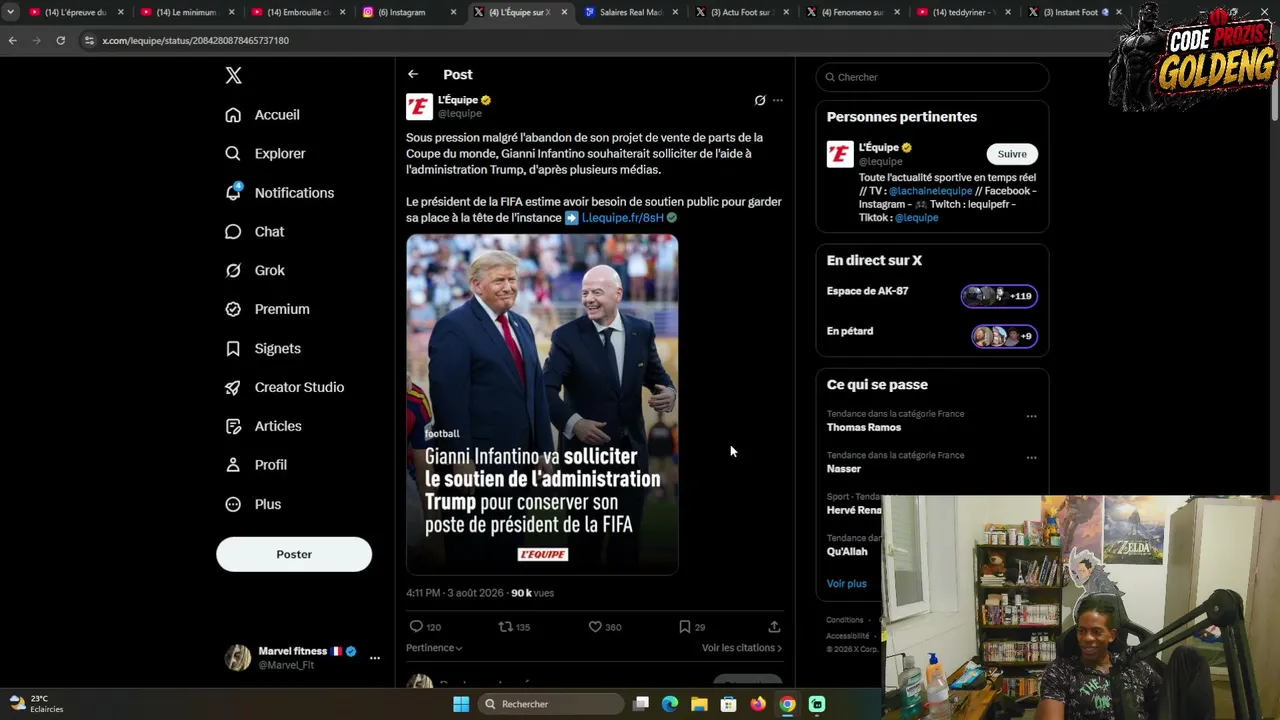
Task: Repost the L'Équipe post
Action: [x=506, y=627]
